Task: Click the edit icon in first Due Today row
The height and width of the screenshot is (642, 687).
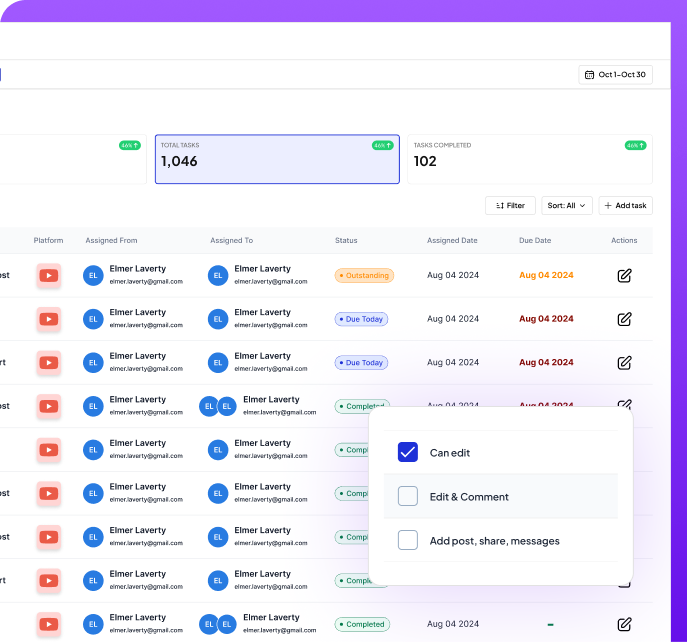Action: pyautogui.click(x=624, y=319)
